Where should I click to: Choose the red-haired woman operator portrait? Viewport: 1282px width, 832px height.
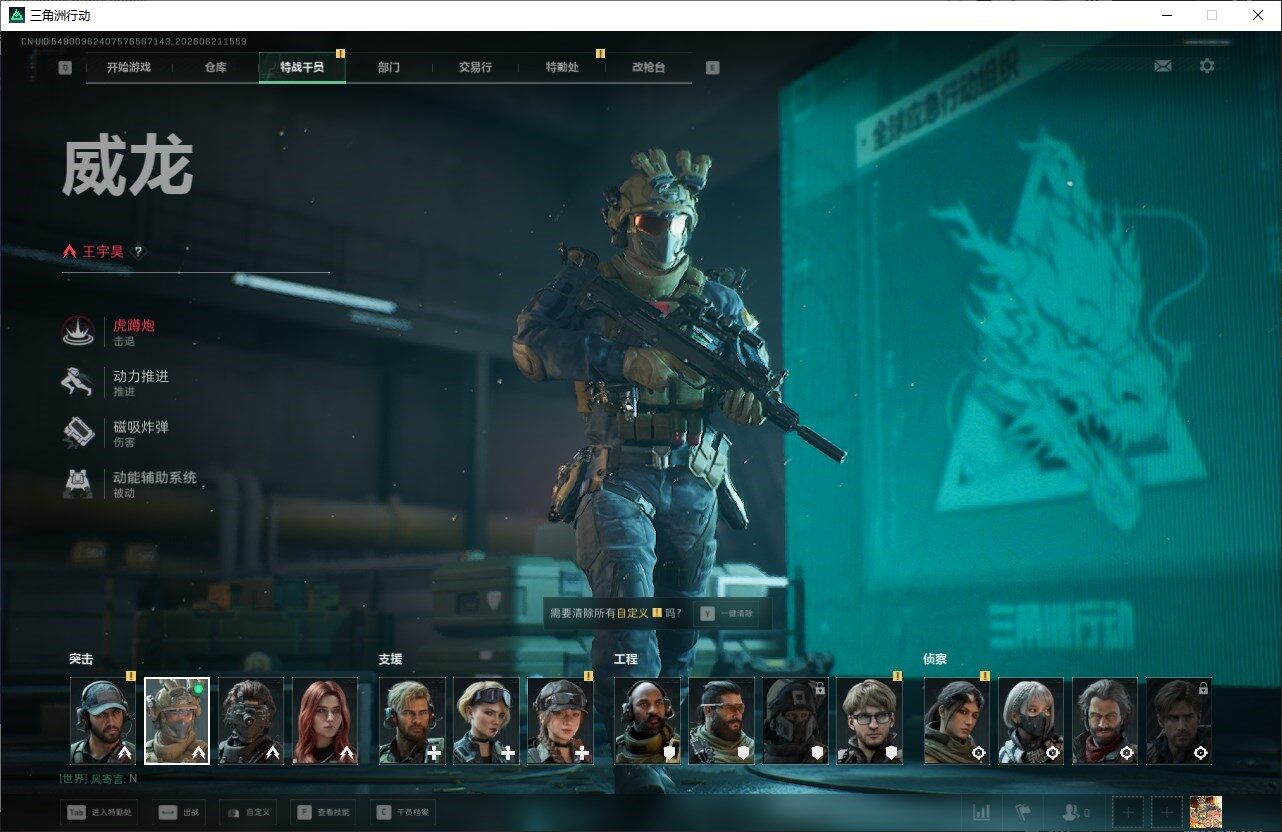coord(325,721)
